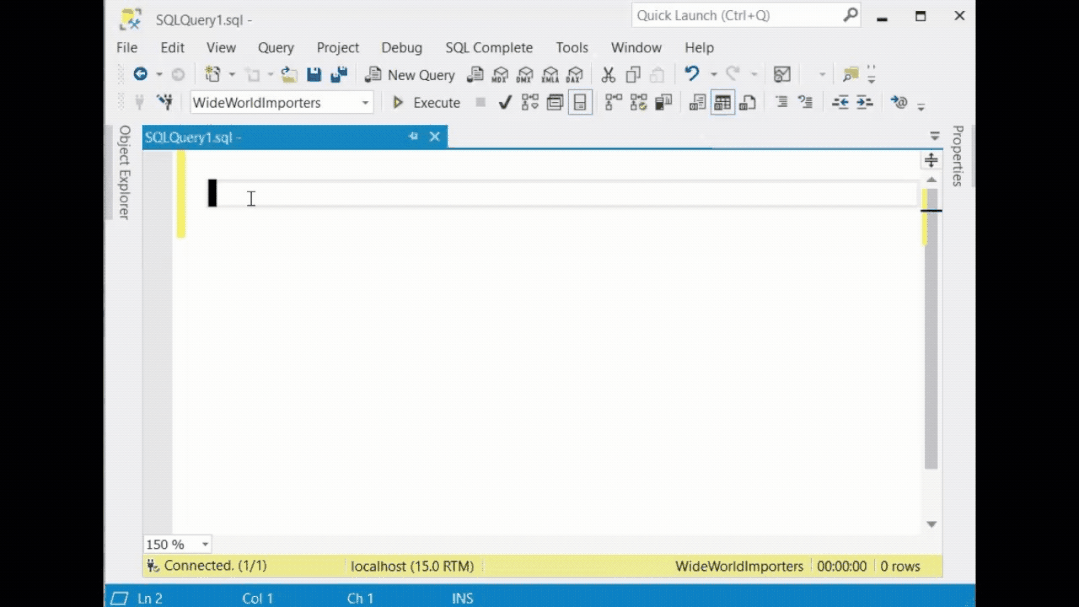The height and width of the screenshot is (607, 1079).
Task: Click the vertical scrollbar down arrow
Action: (x=931, y=524)
